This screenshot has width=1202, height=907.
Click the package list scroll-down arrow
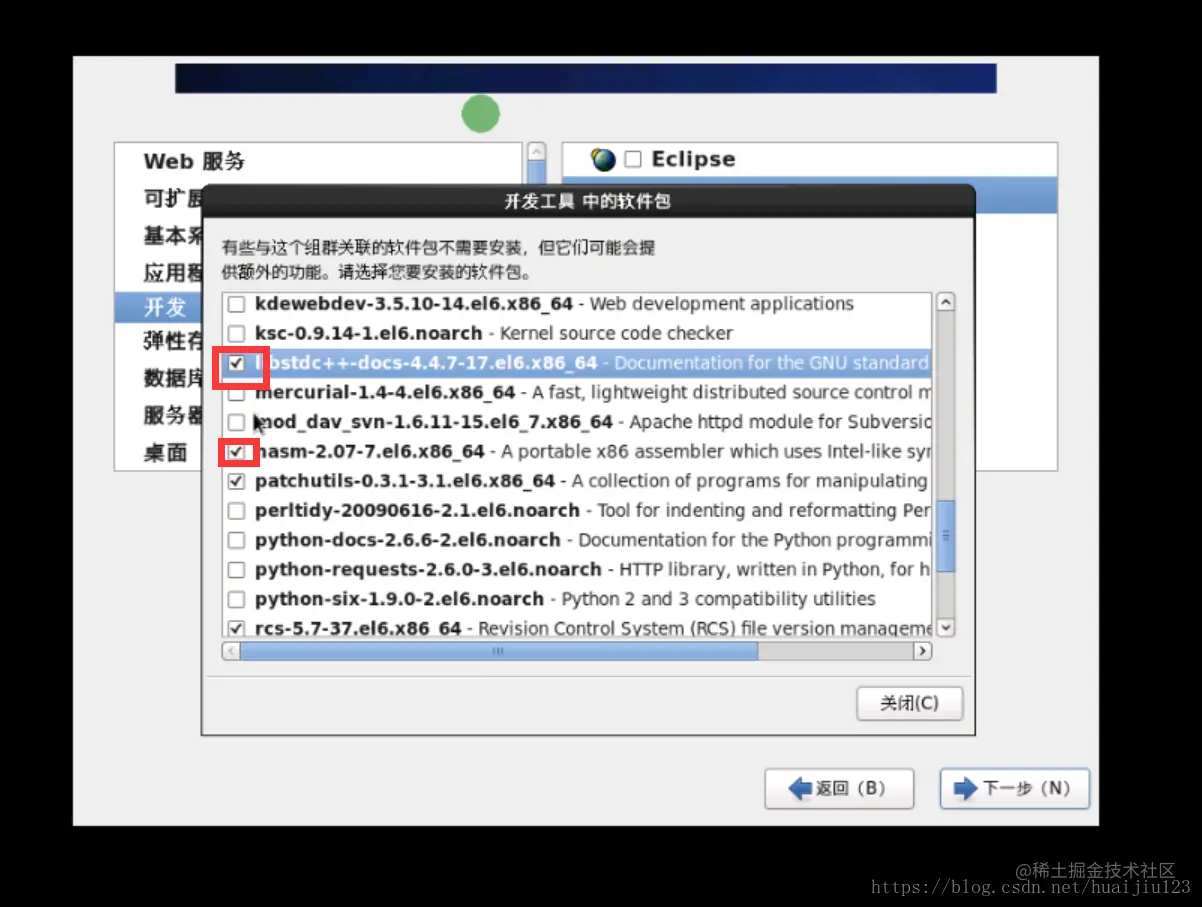click(945, 627)
